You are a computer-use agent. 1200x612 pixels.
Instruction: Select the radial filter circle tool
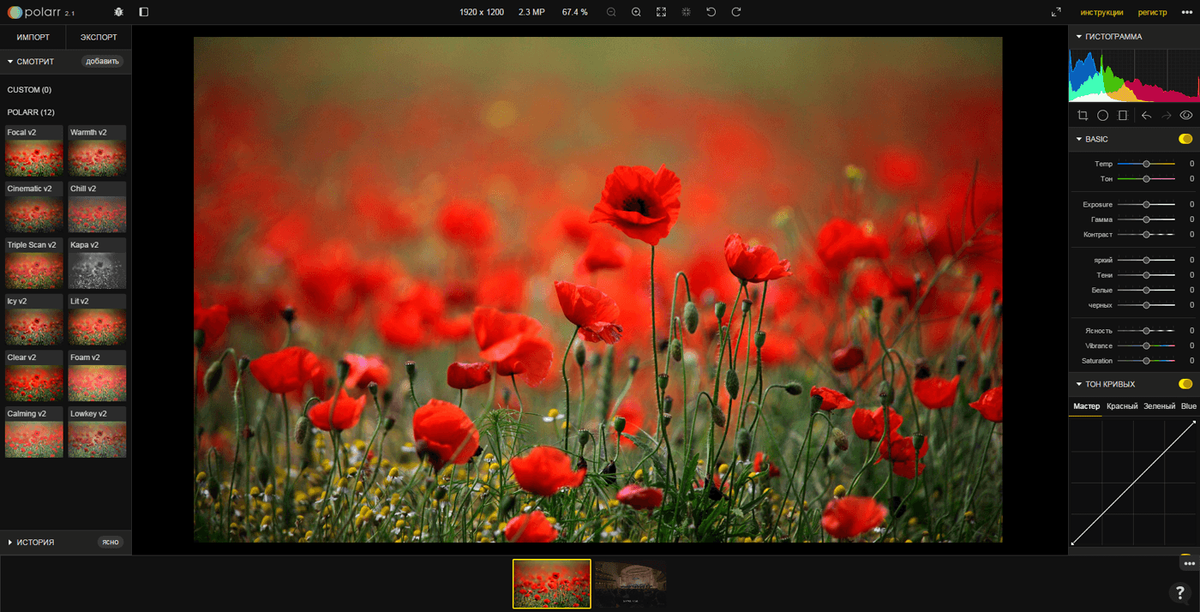[1103, 115]
